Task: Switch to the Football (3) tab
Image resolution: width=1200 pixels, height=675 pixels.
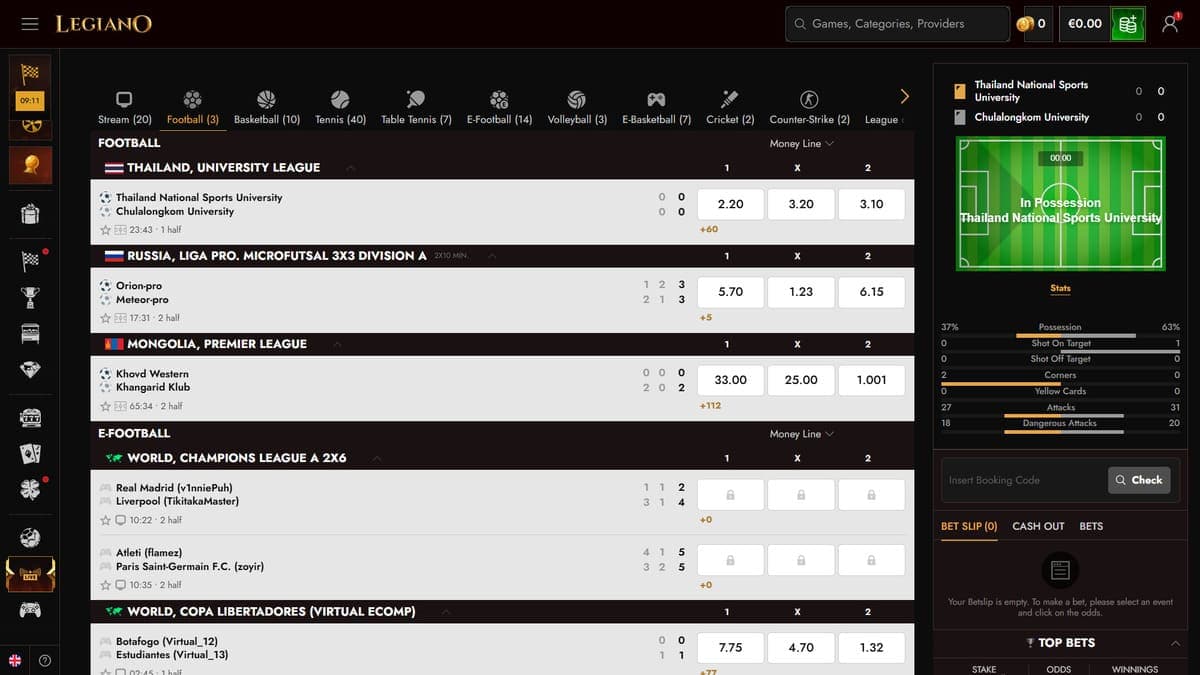Action: pos(193,106)
